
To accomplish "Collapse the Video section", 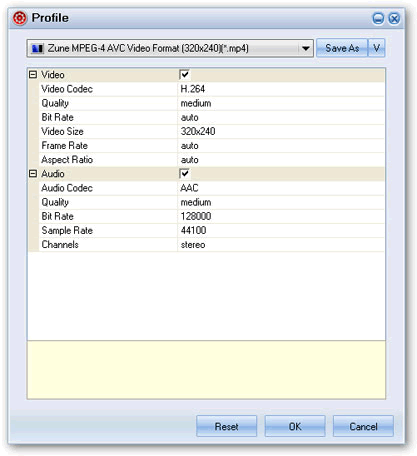I will coord(33,75).
